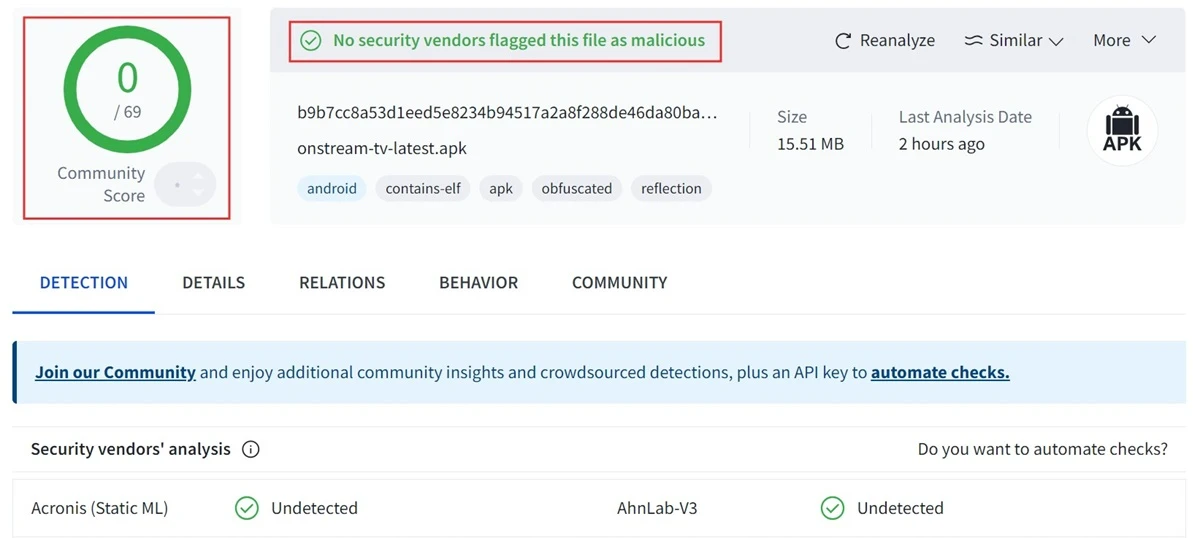The width and height of the screenshot is (1200, 538).
Task: Upvote using Community Score up arrow
Action: pyautogui.click(x=198, y=177)
